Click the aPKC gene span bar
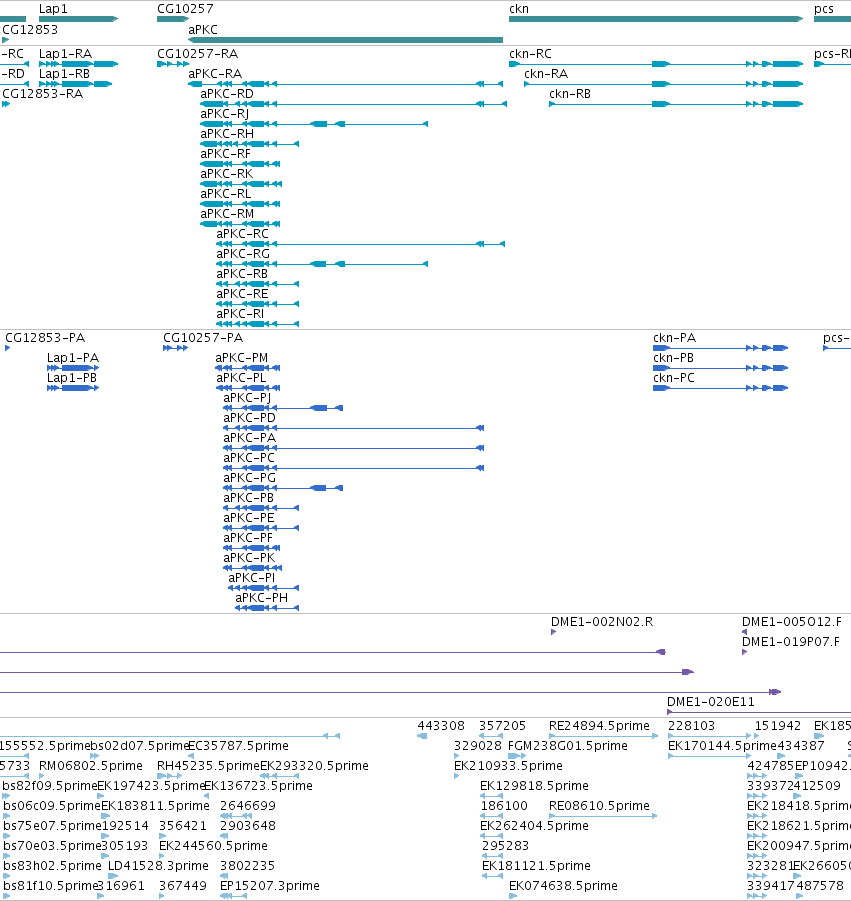851x901 pixels. (345, 40)
